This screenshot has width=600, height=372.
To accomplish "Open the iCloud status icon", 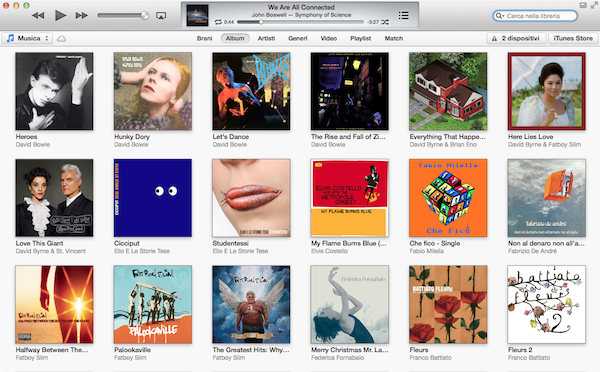I will [62, 38].
